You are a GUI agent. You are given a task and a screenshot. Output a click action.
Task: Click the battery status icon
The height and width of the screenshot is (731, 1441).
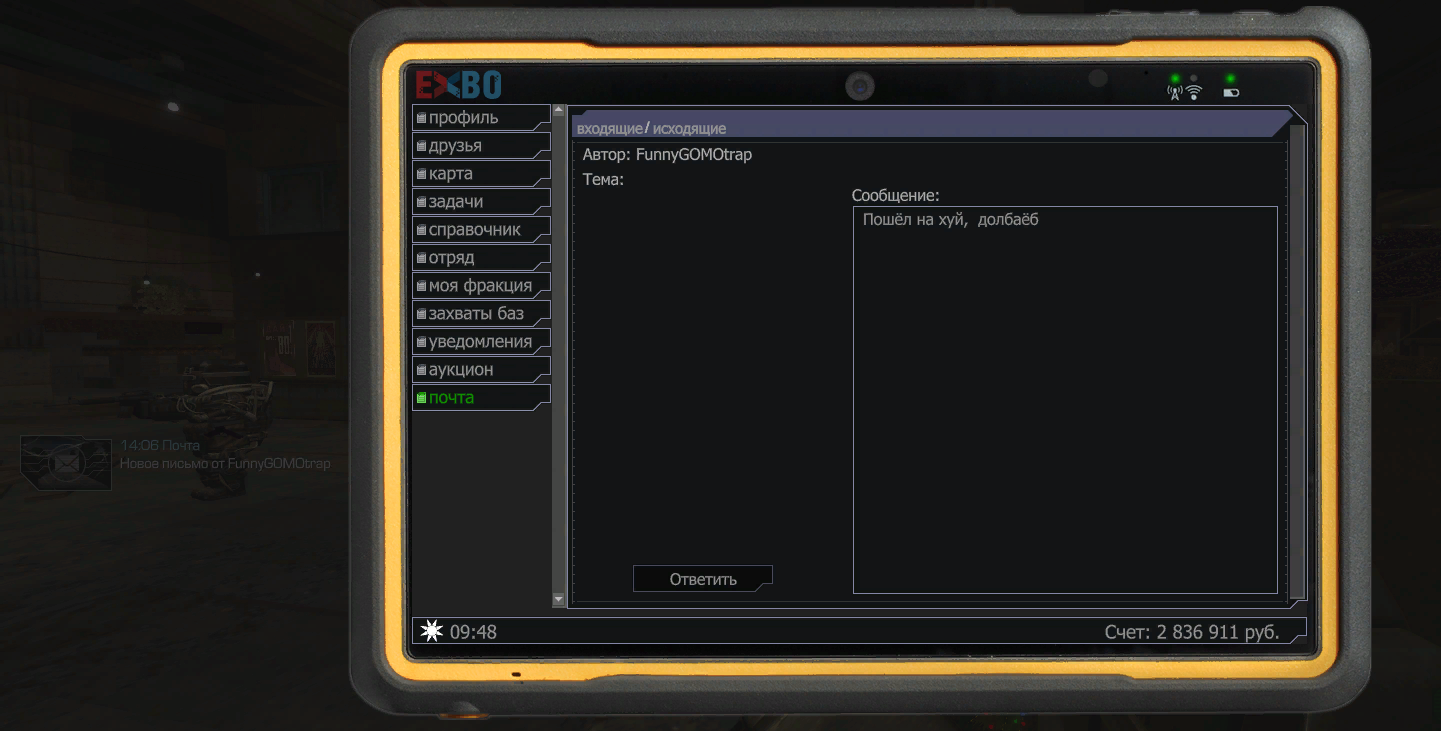pos(1231,93)
